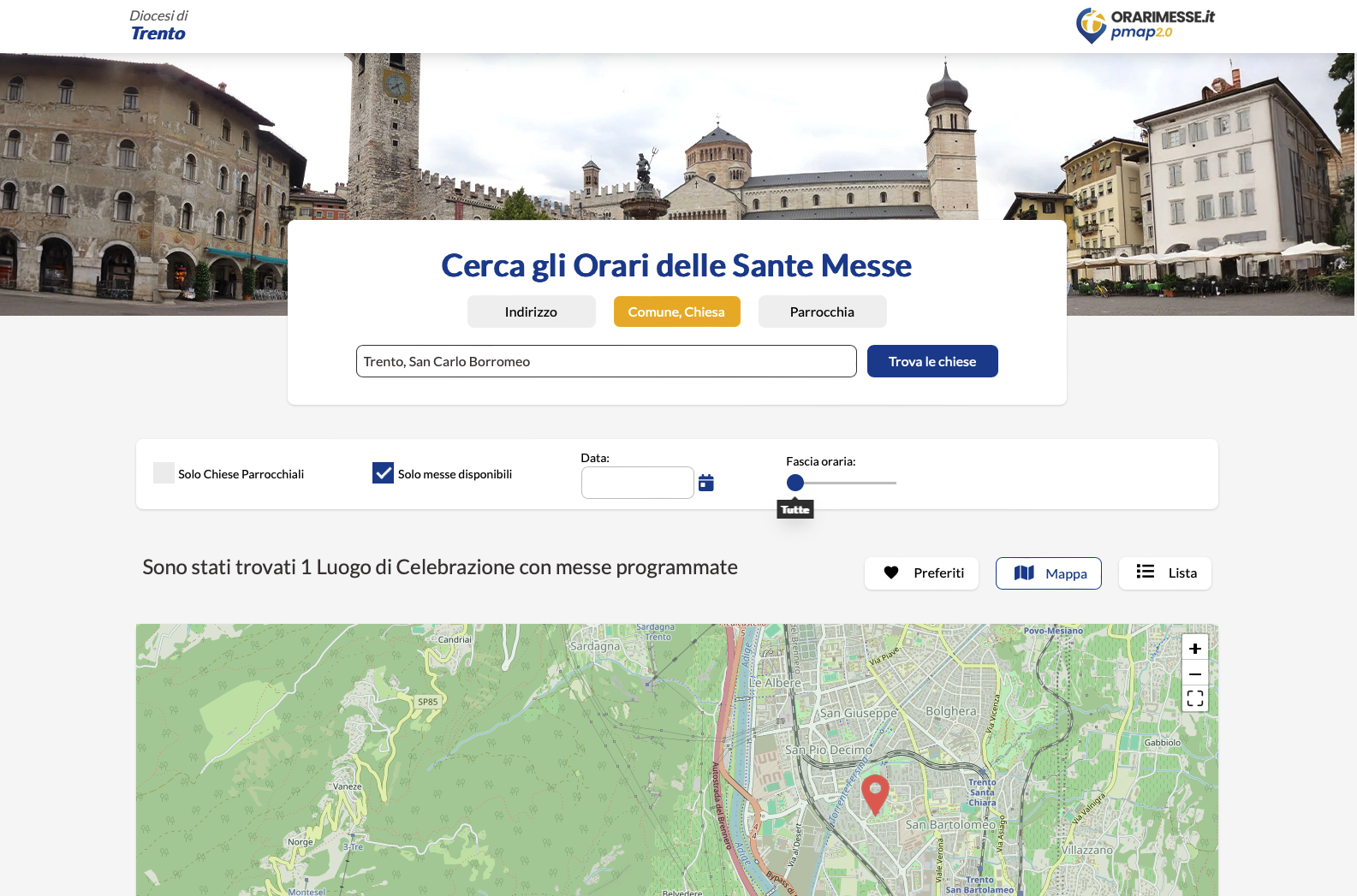1357x896 pixels.
Task: Click the Fascia oraria slider handle
Action: tap(795, 483)
